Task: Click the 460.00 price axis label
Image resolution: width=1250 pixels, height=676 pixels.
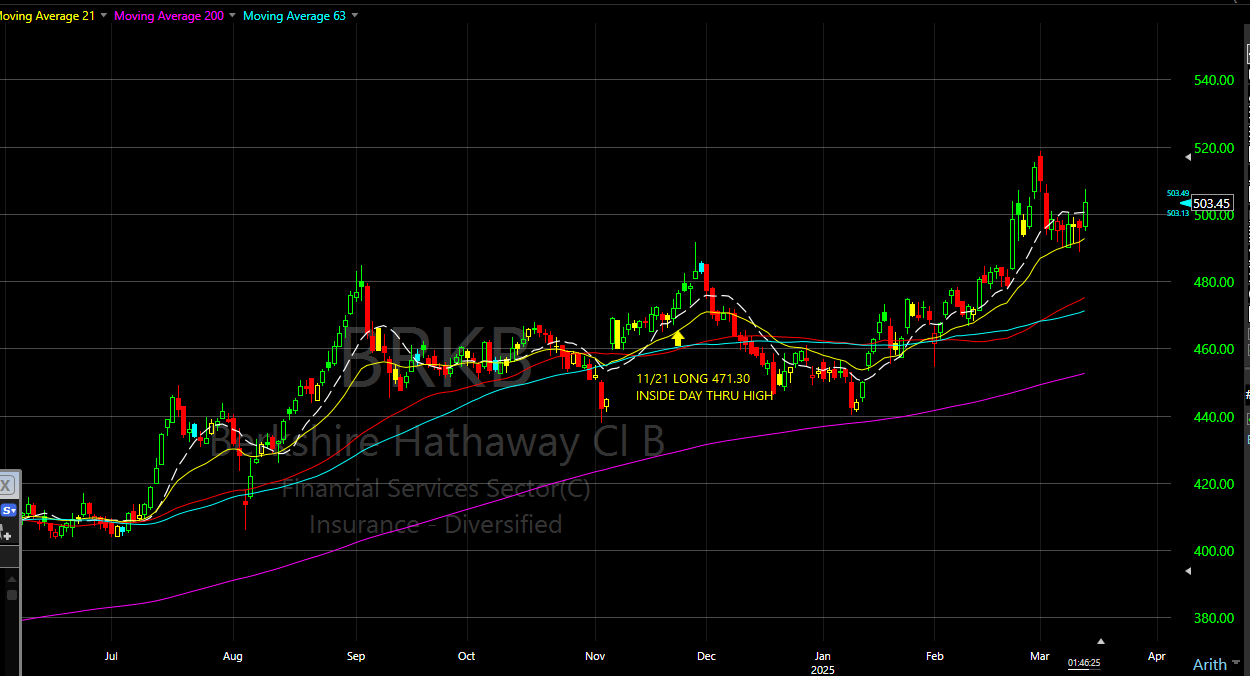Action: 1212,350
